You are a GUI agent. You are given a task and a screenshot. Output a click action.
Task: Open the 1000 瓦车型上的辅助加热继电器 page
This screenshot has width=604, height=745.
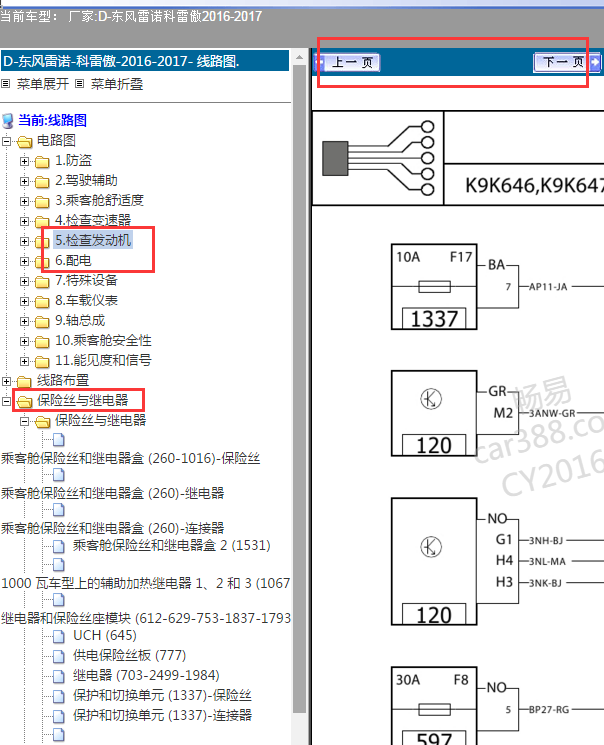pyautogui.click(x=145, y=583)
